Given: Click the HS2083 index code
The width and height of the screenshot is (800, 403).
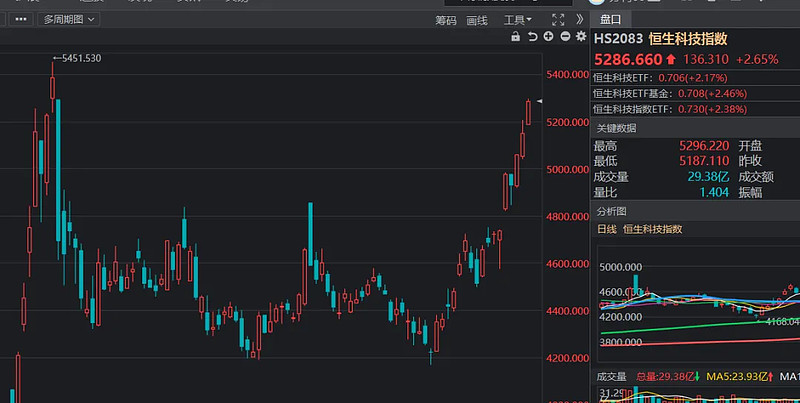Looking at the screenshot, I should [618, 39].
